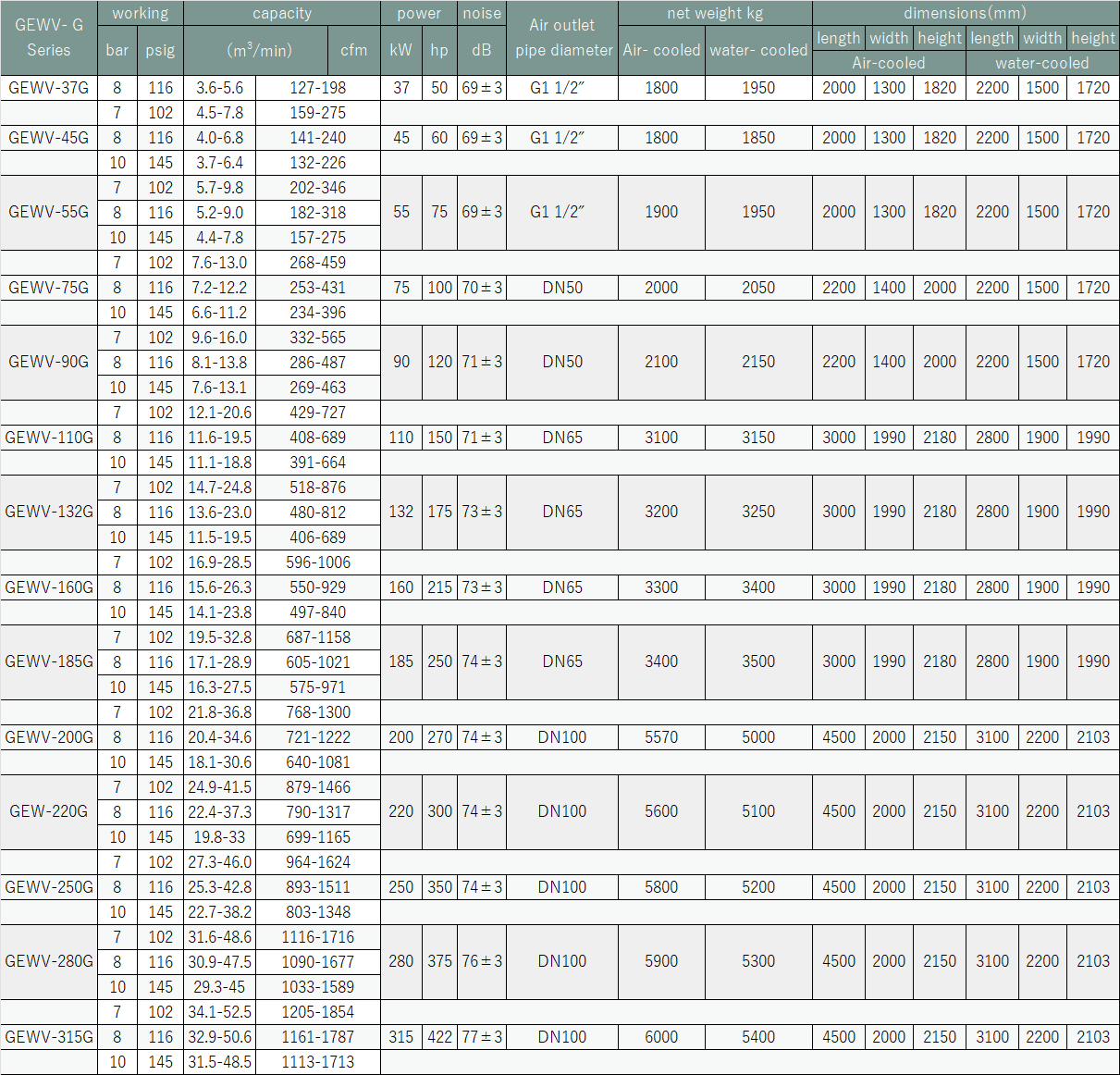Click the air-cooled weight '6000'
Screen dimensions: 1120x1075
tap(661, 1037)
